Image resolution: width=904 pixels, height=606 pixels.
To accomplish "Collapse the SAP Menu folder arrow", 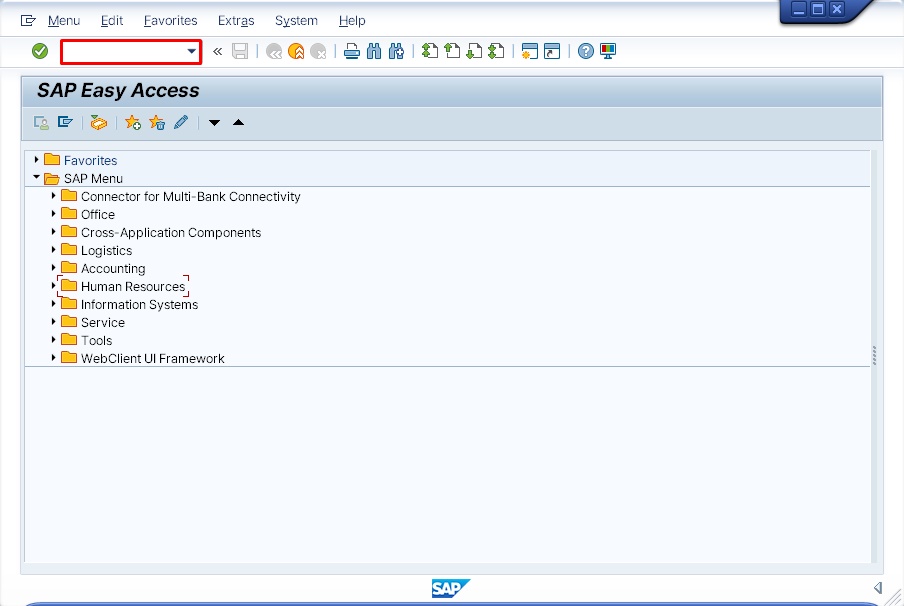I will pyautogui.click(x=36, y=178).
